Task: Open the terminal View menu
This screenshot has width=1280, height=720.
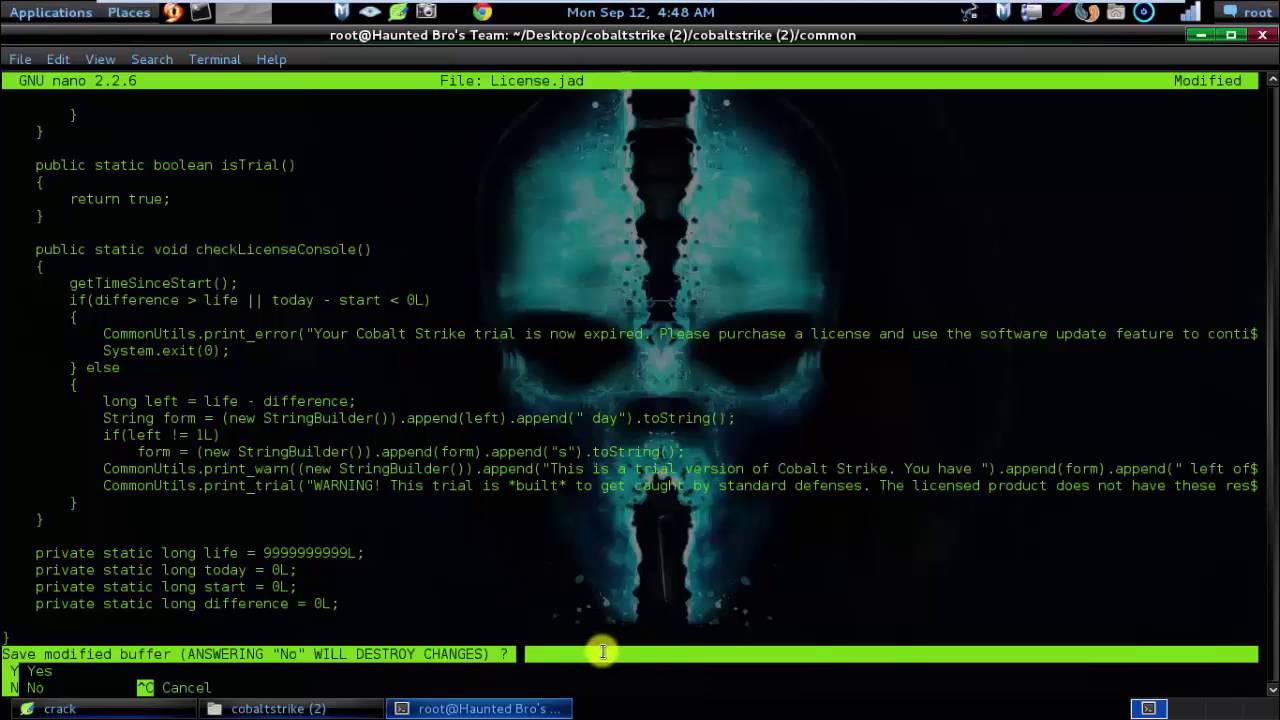Action: pyautogui.click(x=100, y=59)
